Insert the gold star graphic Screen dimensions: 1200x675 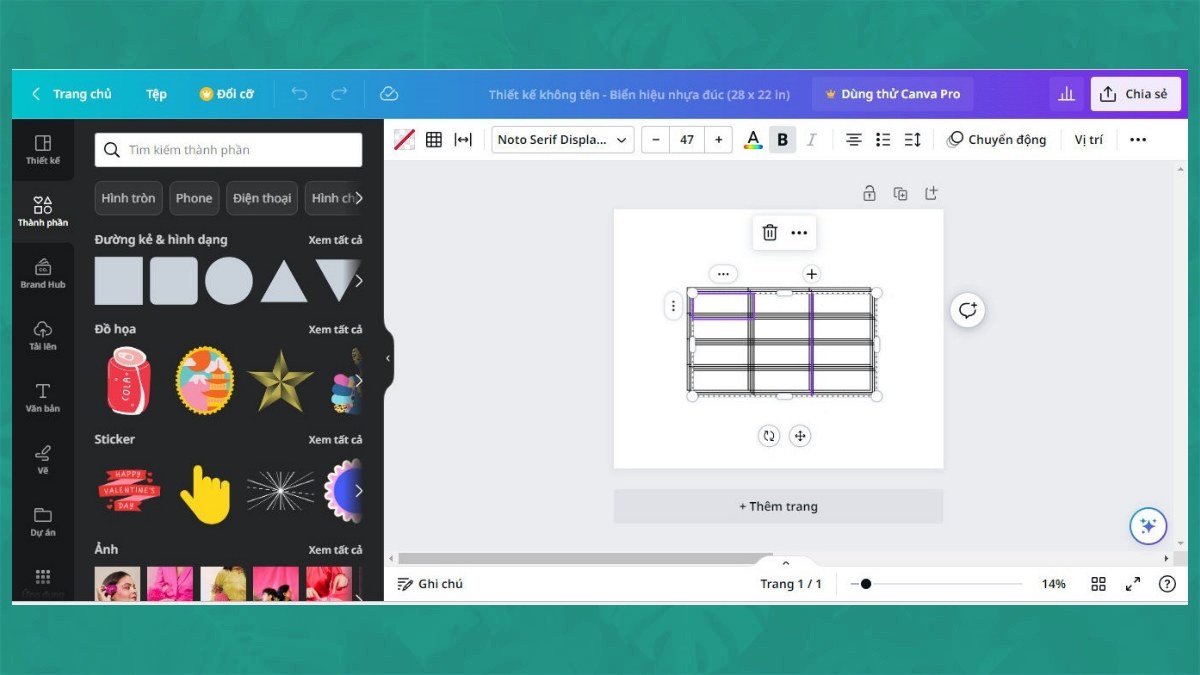pyautogui.click(x=280, y=381)
